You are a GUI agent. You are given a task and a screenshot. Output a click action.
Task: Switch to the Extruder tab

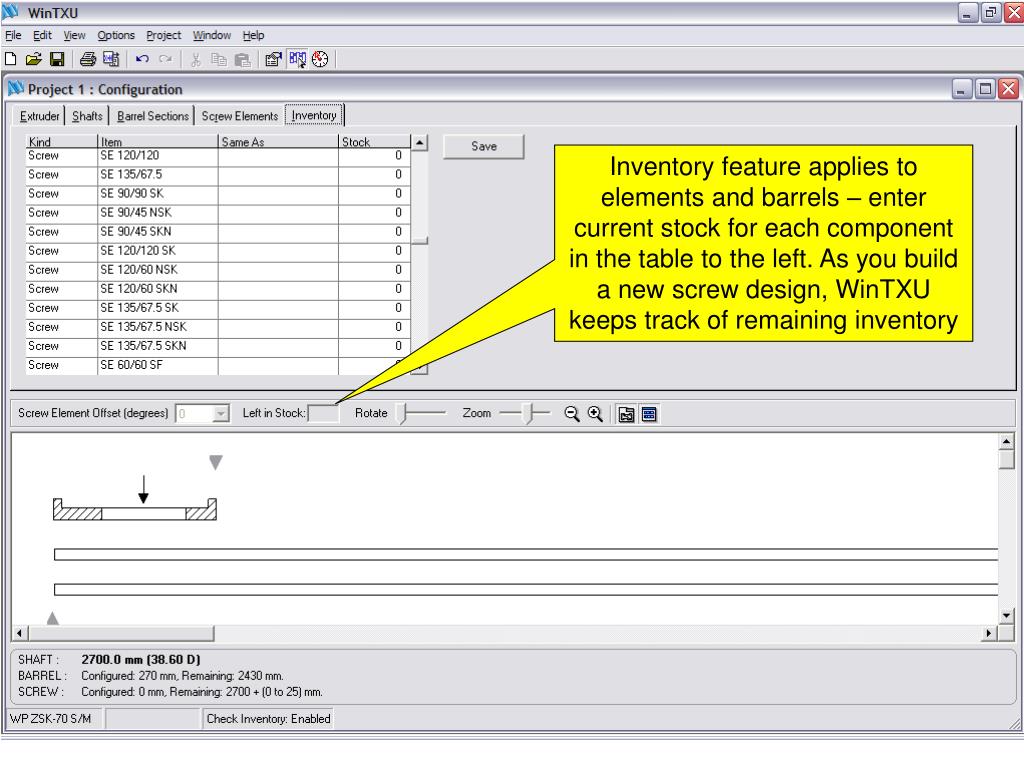click(x=39, y=116)
